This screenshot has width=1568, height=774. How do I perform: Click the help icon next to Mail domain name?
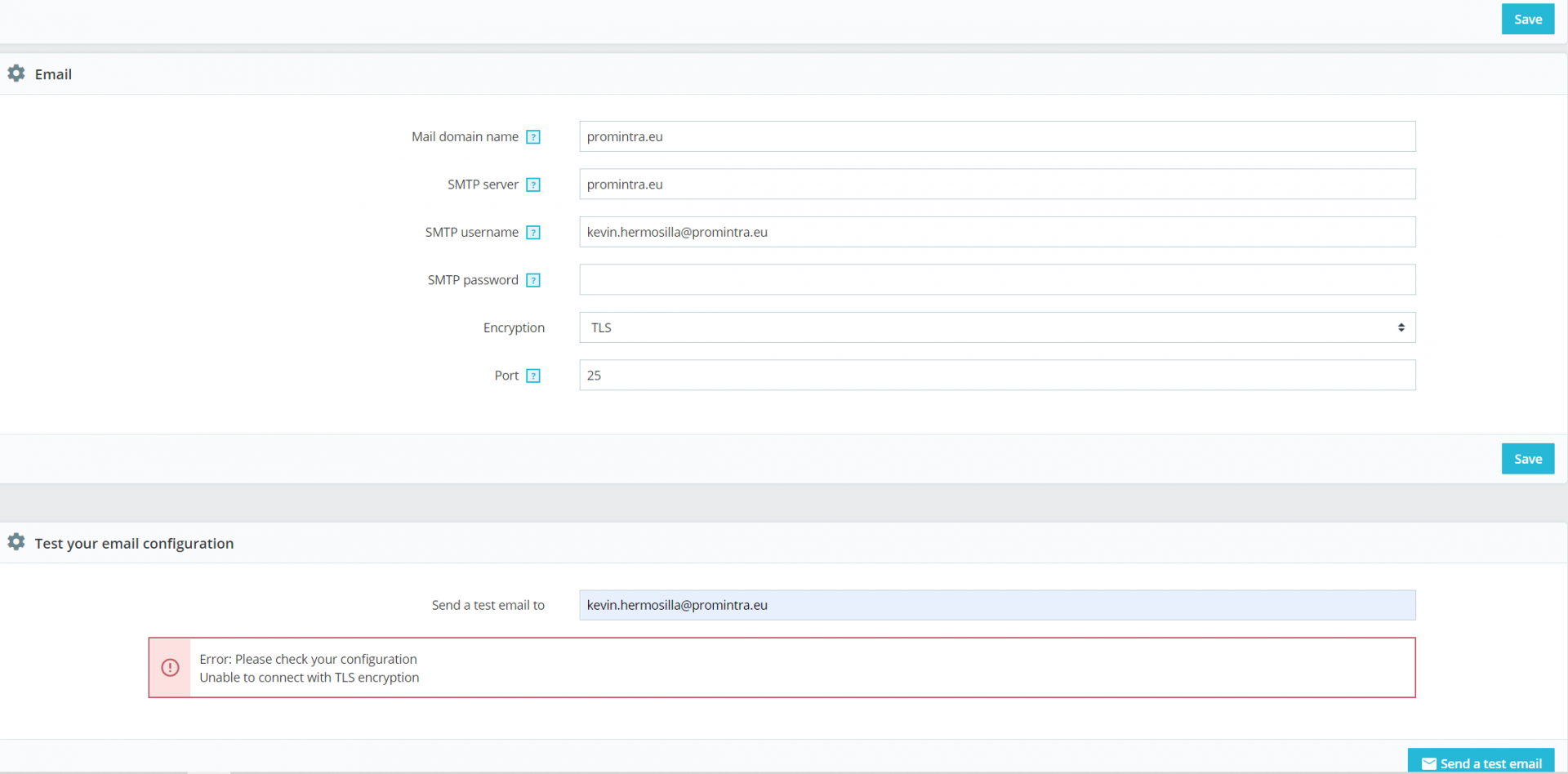pos(533,137)
